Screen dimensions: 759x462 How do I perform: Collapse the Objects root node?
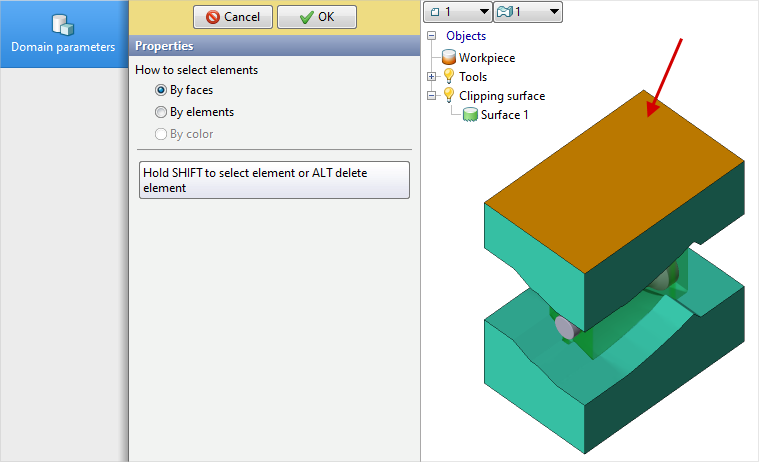(x=432, y=36)
